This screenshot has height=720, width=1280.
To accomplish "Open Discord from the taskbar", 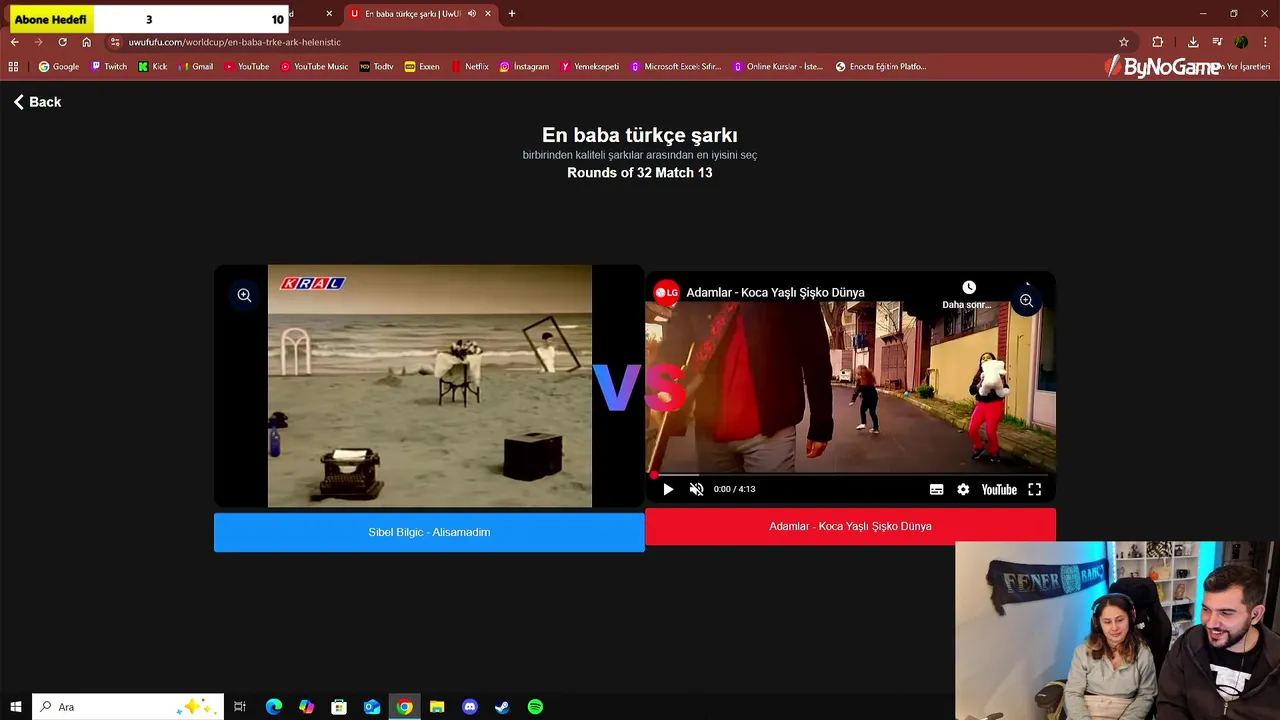I will point(470,707).
